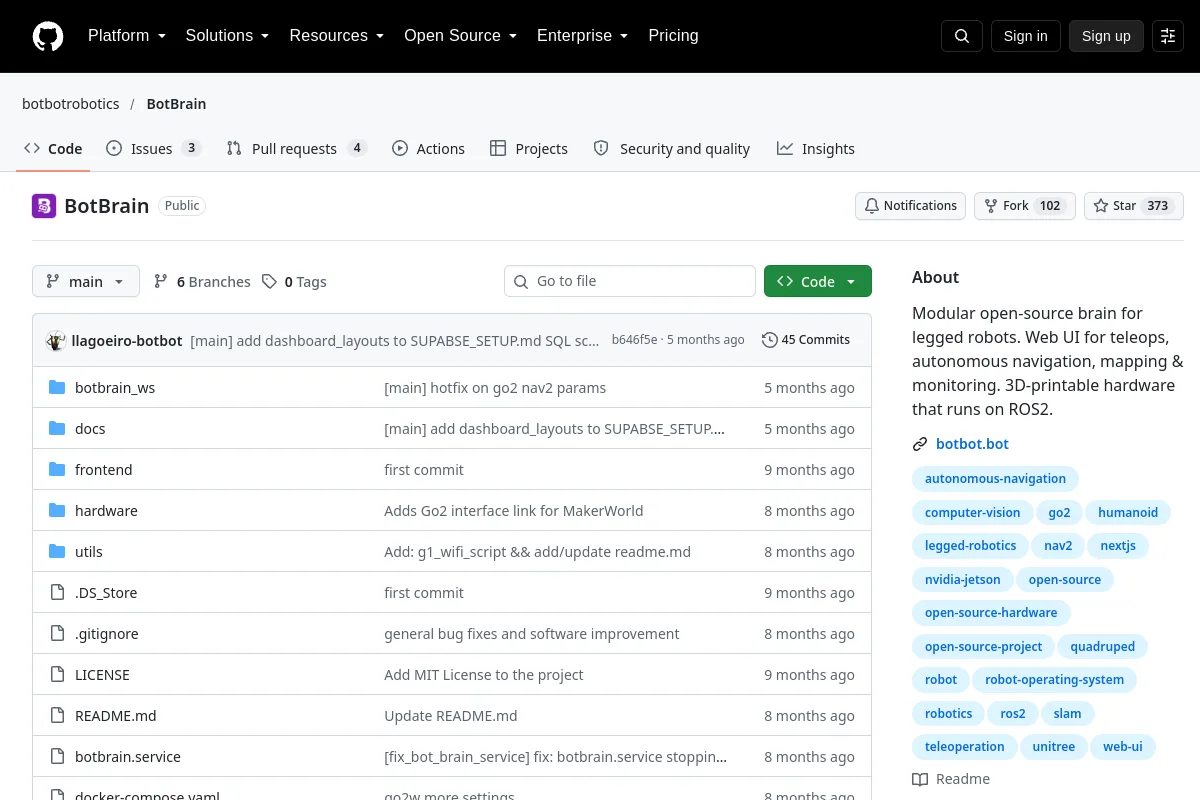The width and height of the screenshot is (1200, 800).
Task: Open commit 'general bug fixes and software improvement'
Action: [x=532, y=634]
